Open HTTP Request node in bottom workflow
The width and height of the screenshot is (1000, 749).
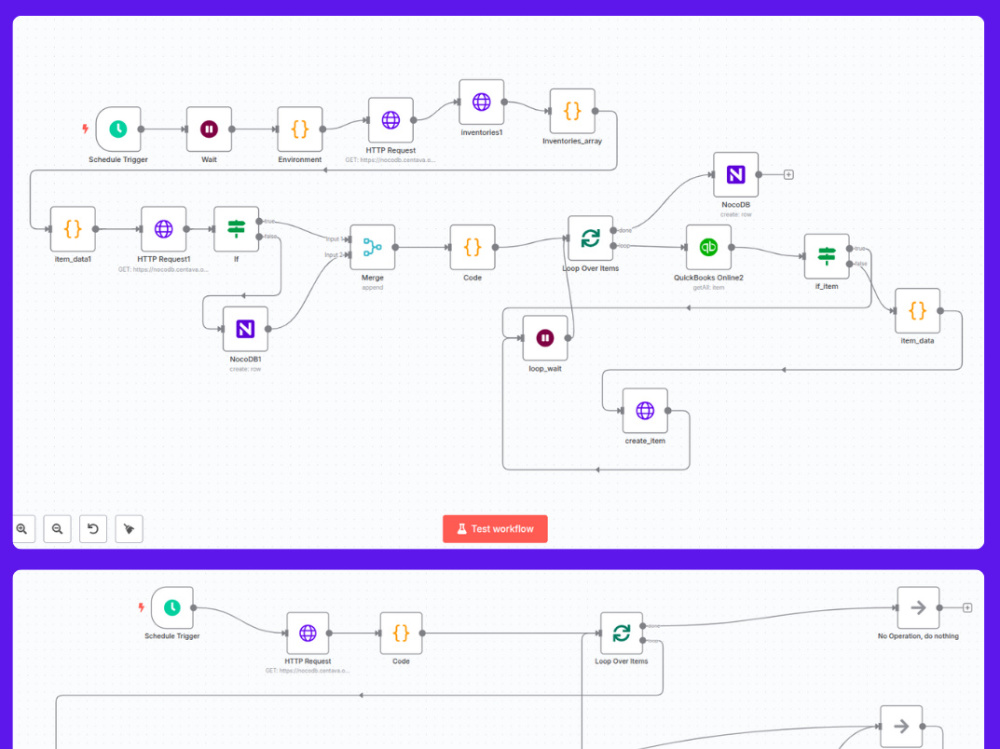coord(308,633)
